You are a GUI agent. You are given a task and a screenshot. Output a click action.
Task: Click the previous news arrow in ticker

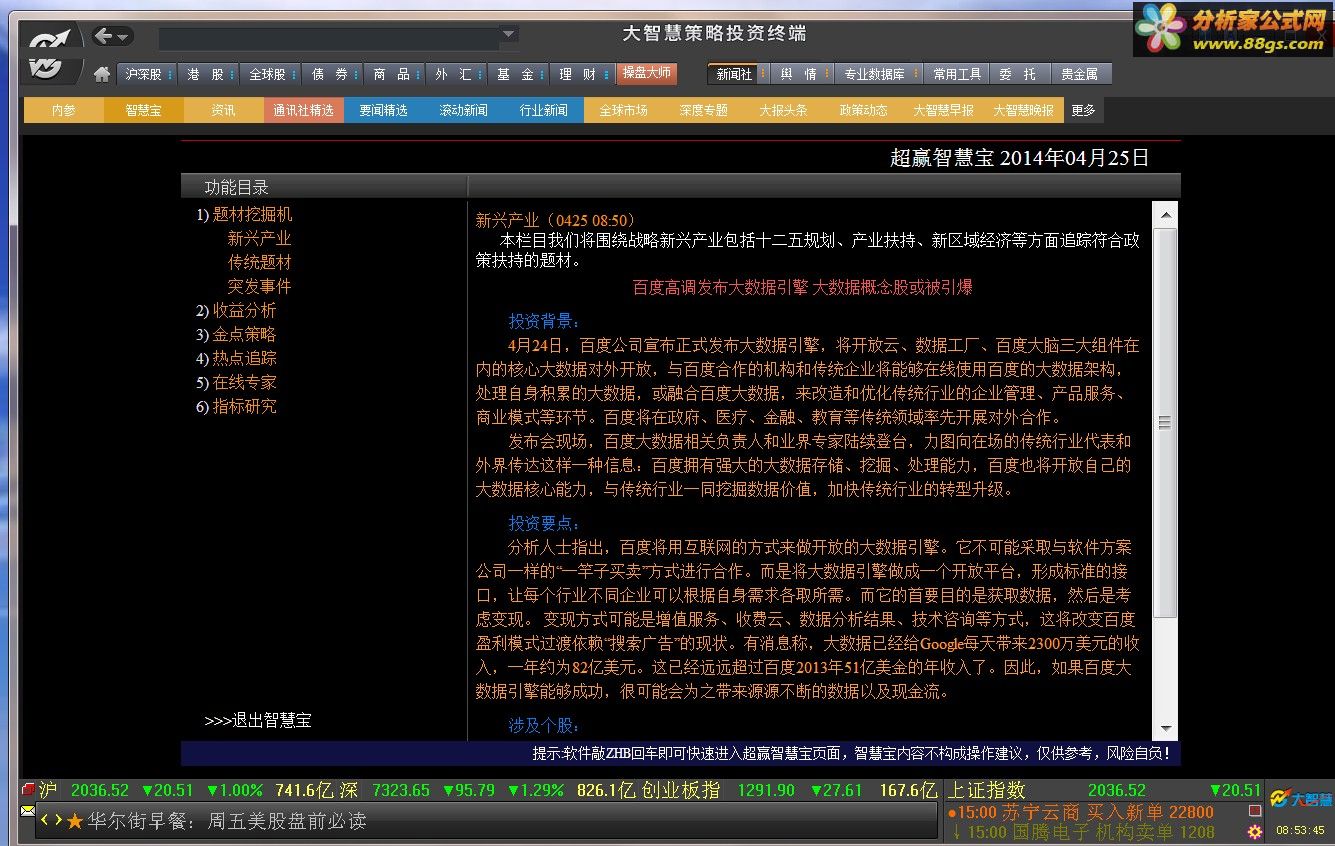point(45,821)
